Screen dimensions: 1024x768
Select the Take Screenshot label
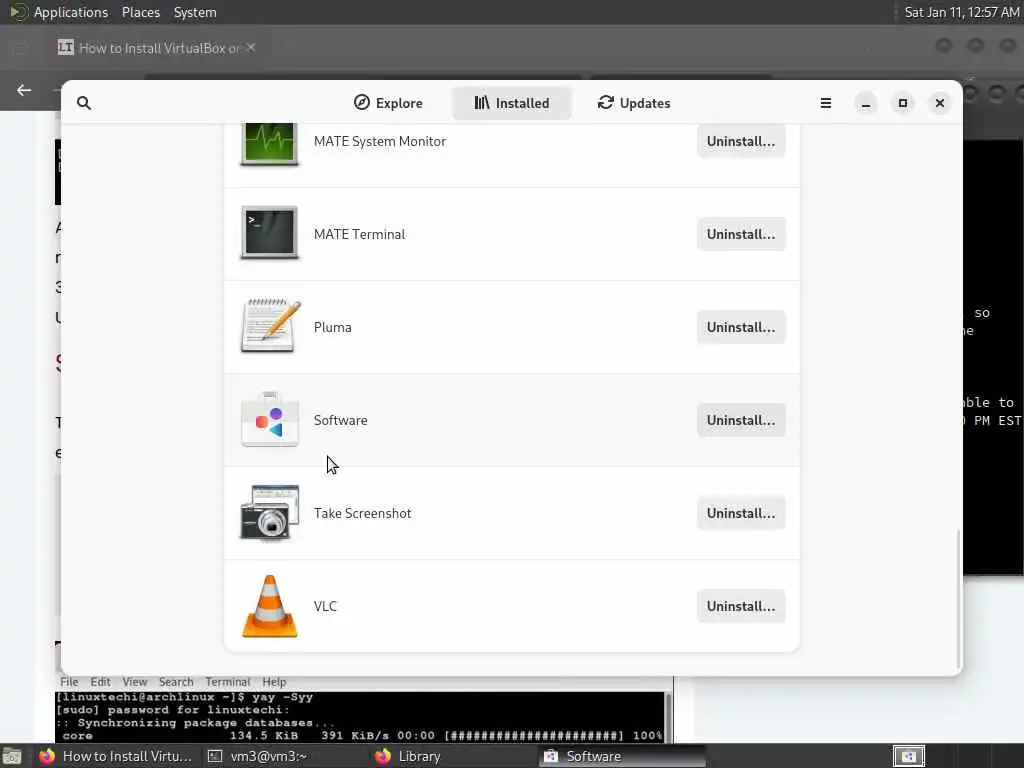[x=362, y=513]
